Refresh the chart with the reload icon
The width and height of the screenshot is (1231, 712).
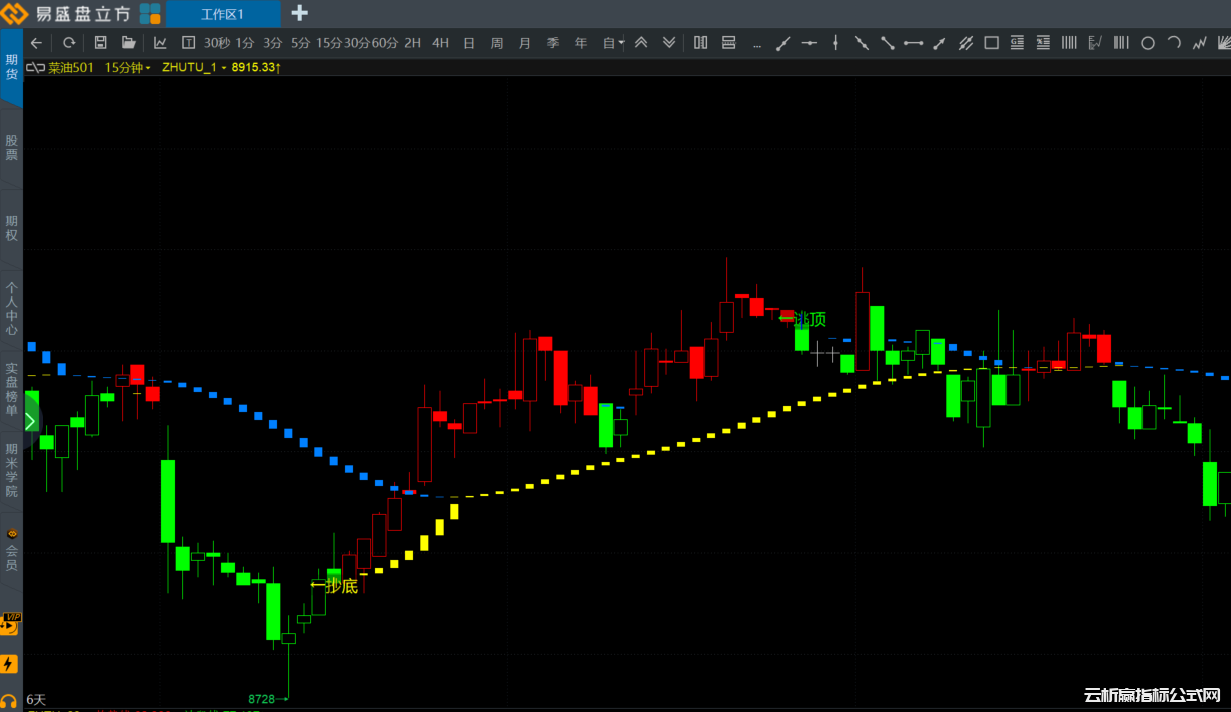pos(69,43)
